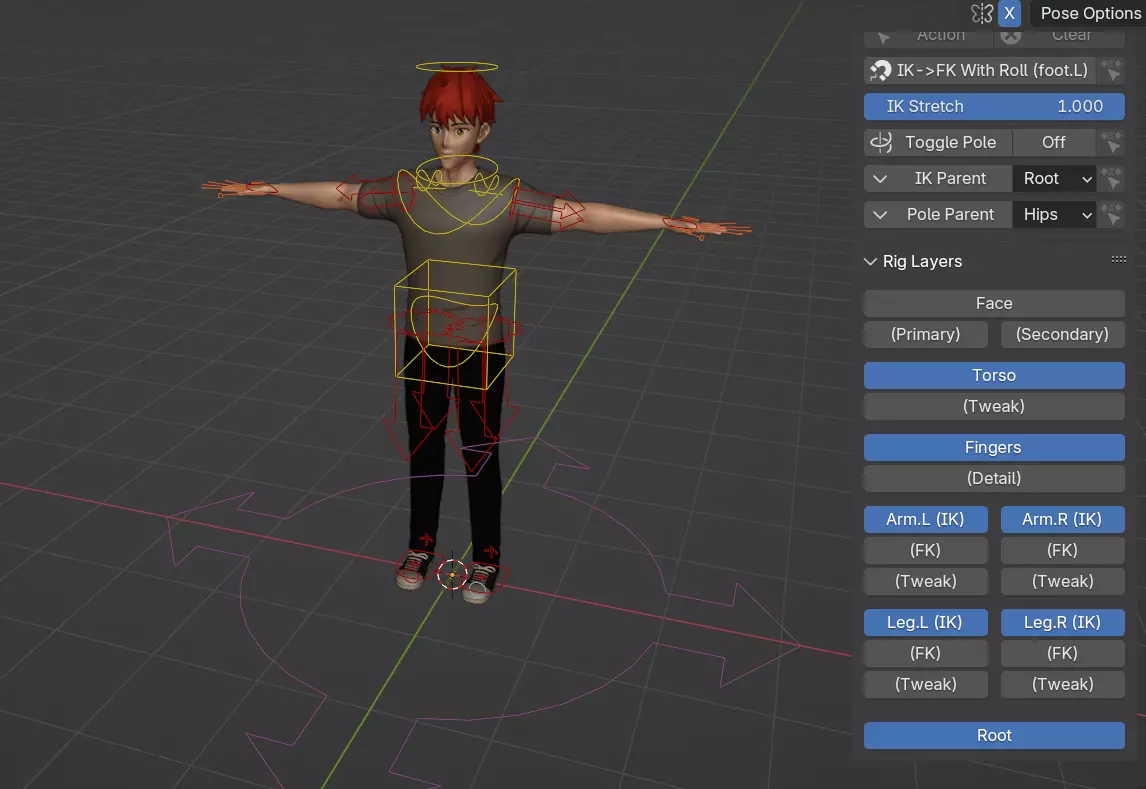Toggle the Face rig layer
Image resolution: width=1146 pixels, height=789 pixels.
point(994,303)
